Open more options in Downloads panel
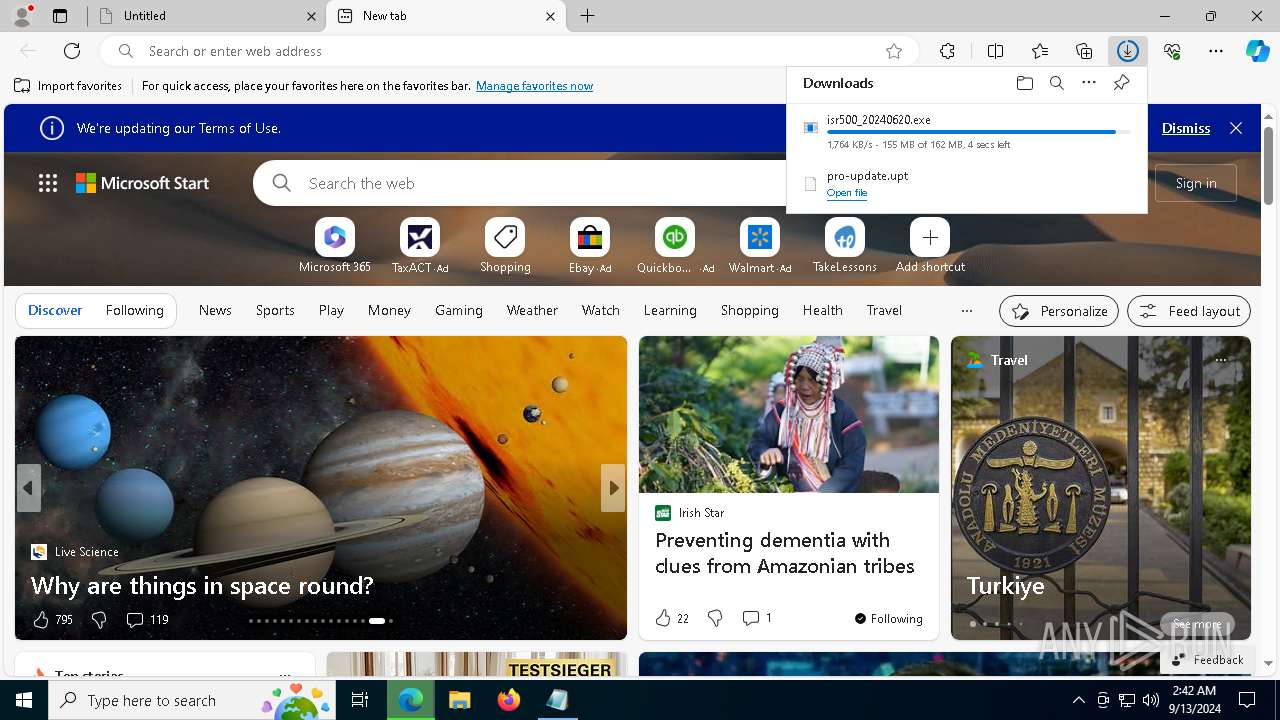Screen dimensions: 1280x720 tap(1089, 83)
